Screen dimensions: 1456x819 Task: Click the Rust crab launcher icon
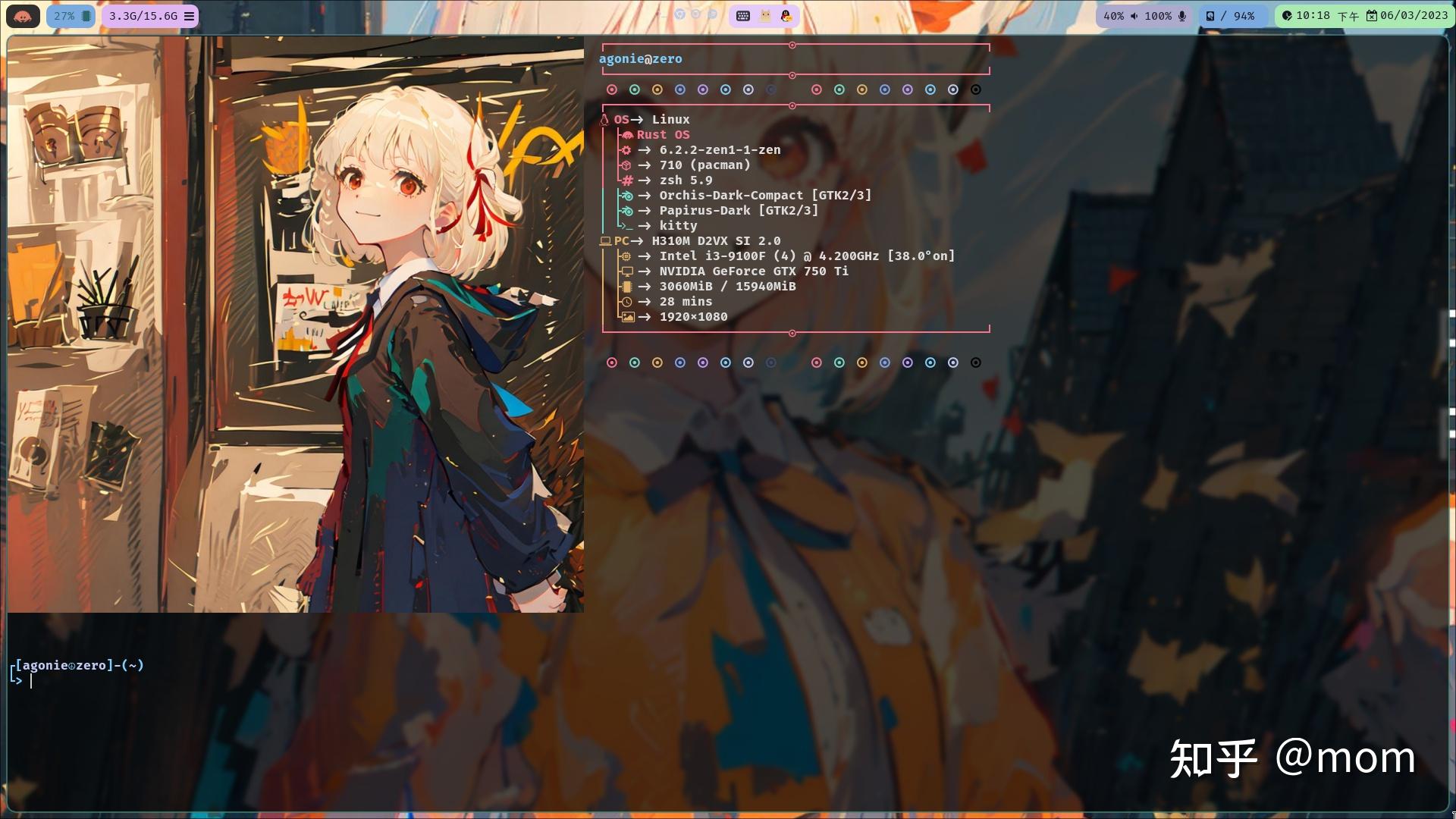click(23, 16)
